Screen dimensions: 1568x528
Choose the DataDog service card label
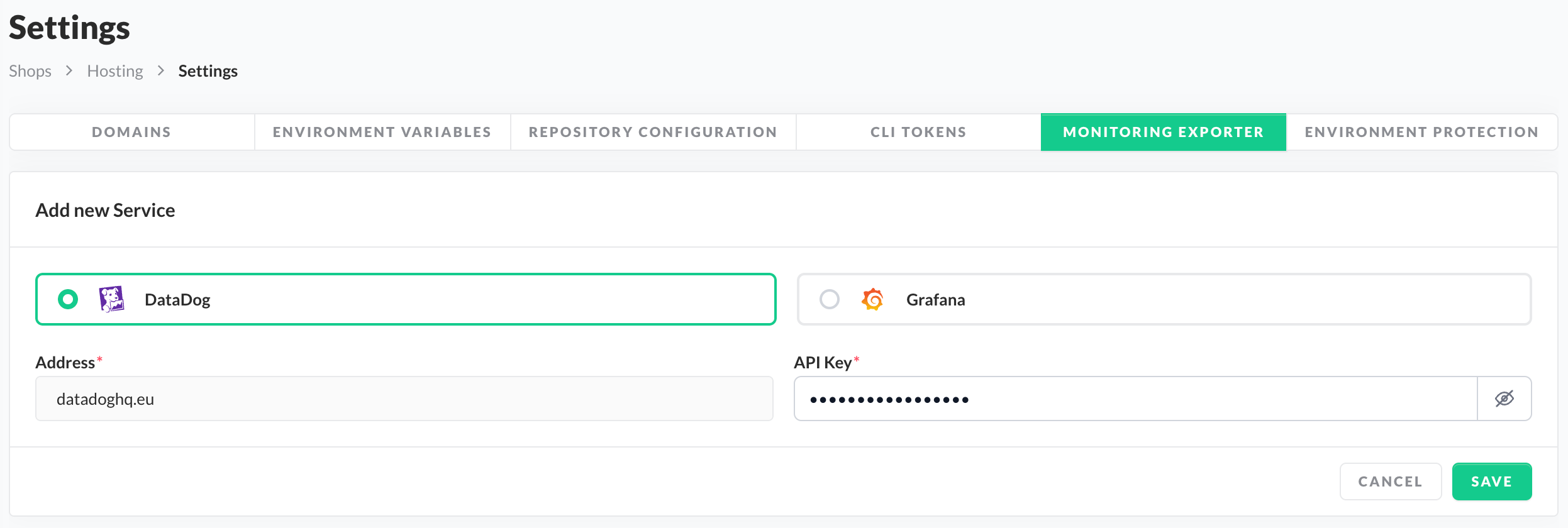(177, 300)
